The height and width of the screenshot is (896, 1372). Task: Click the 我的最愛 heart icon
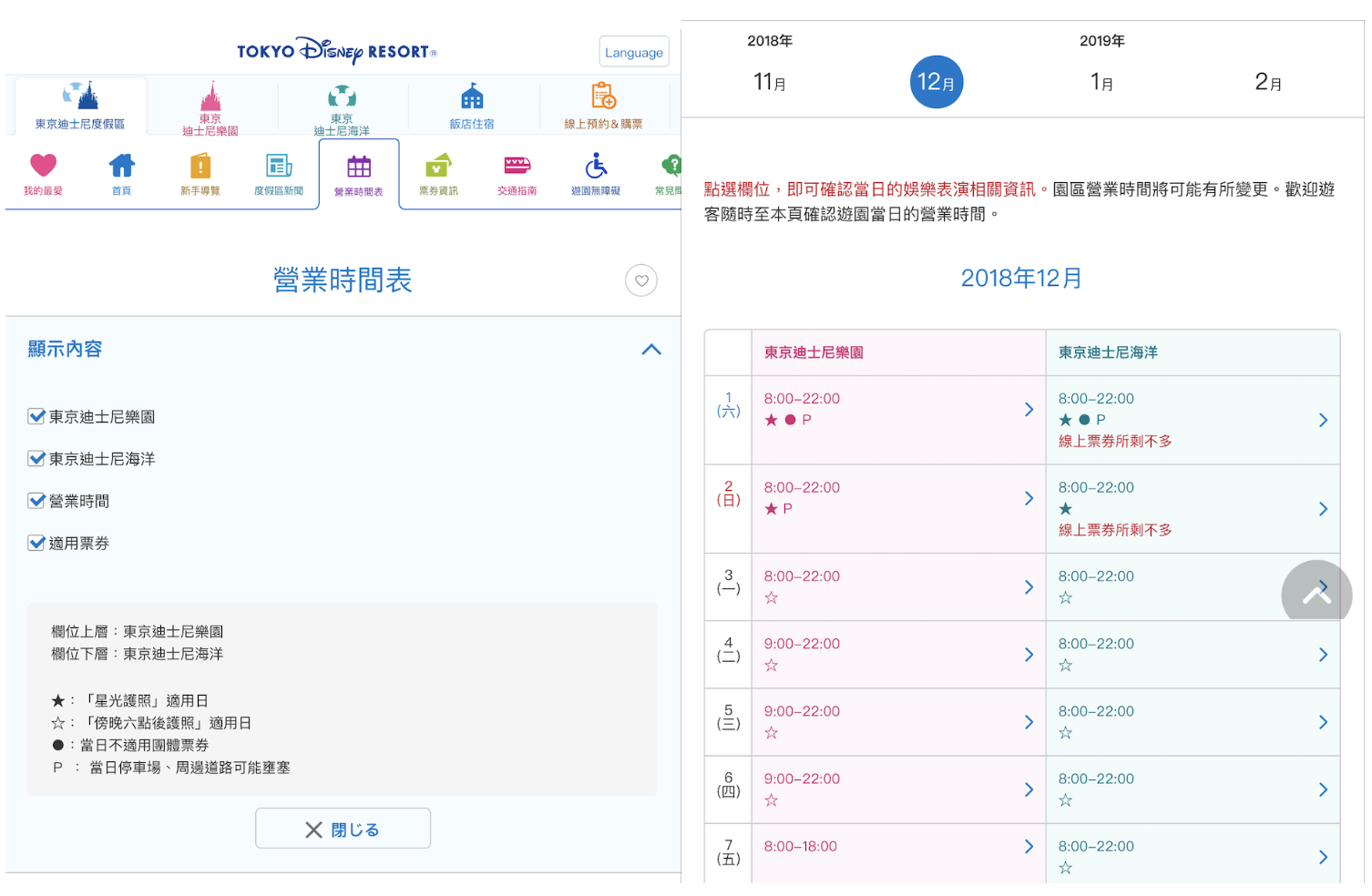(43, 167)
